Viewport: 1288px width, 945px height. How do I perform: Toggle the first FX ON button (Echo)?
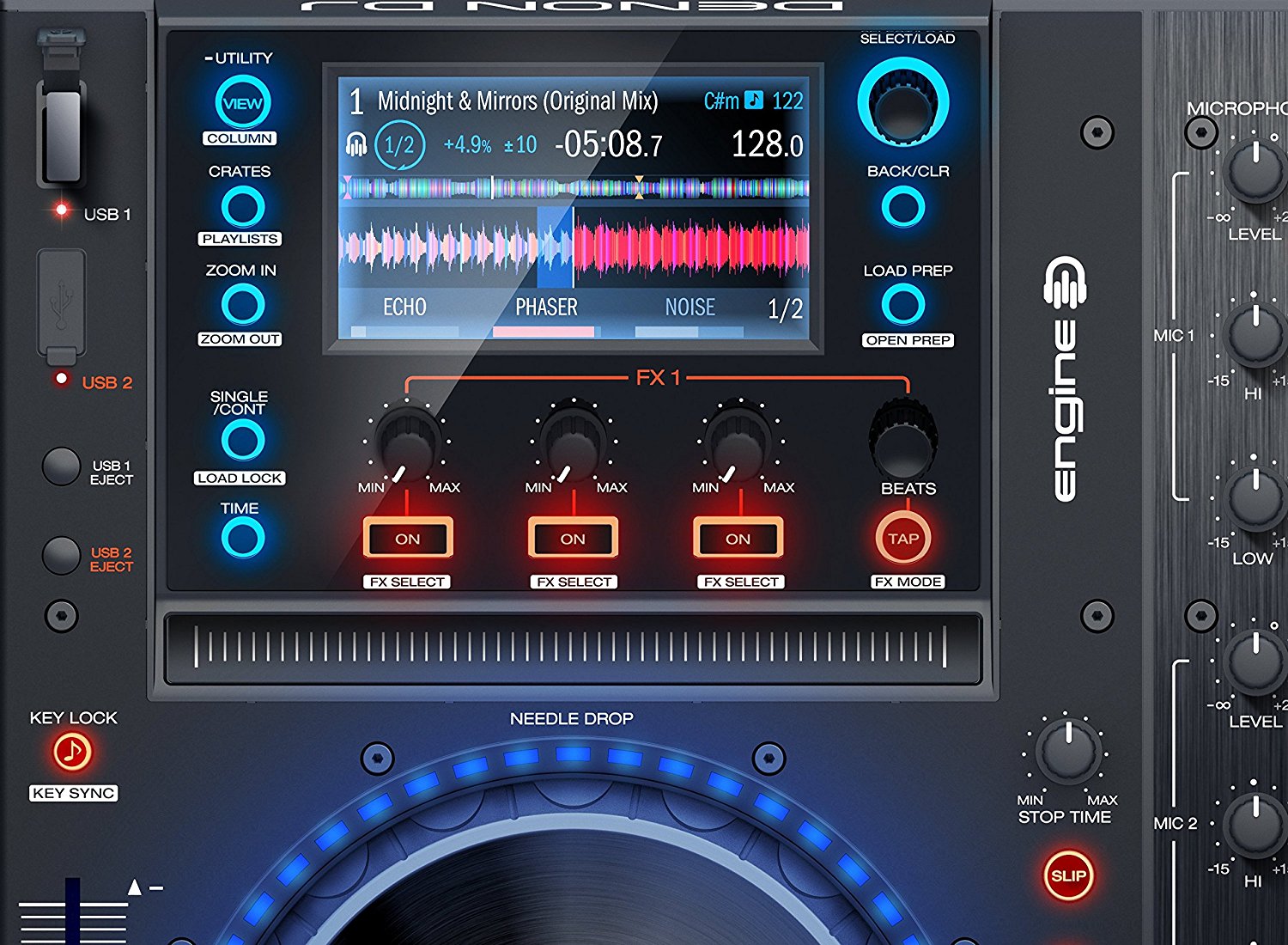coord(408,539)
